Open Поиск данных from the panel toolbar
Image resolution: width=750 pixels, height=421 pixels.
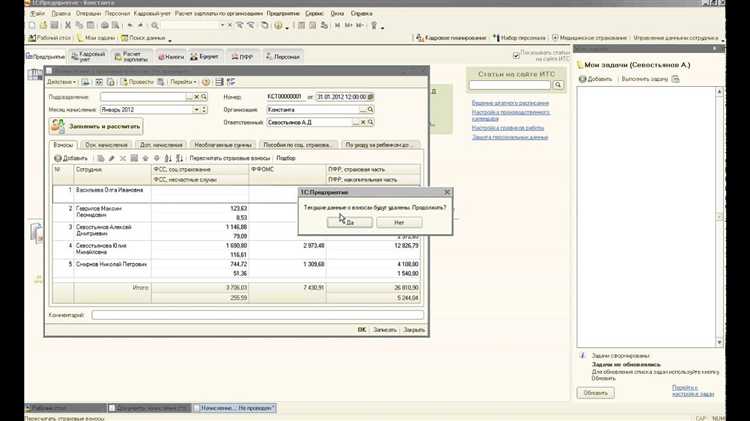pos(143,38)
